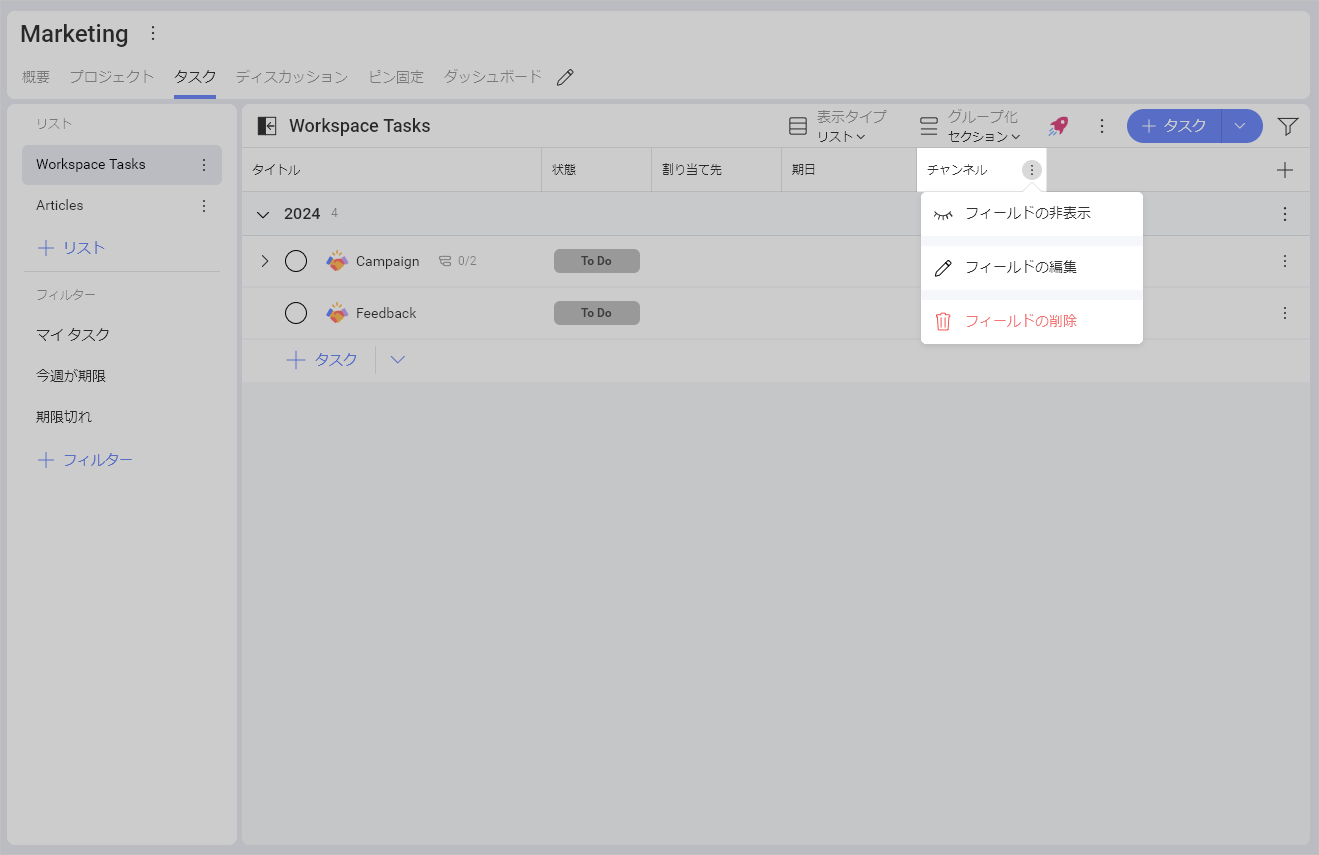Click the trash icon for field deletion
Screen dimensions: 1319x855
click(x=943, y=321)
